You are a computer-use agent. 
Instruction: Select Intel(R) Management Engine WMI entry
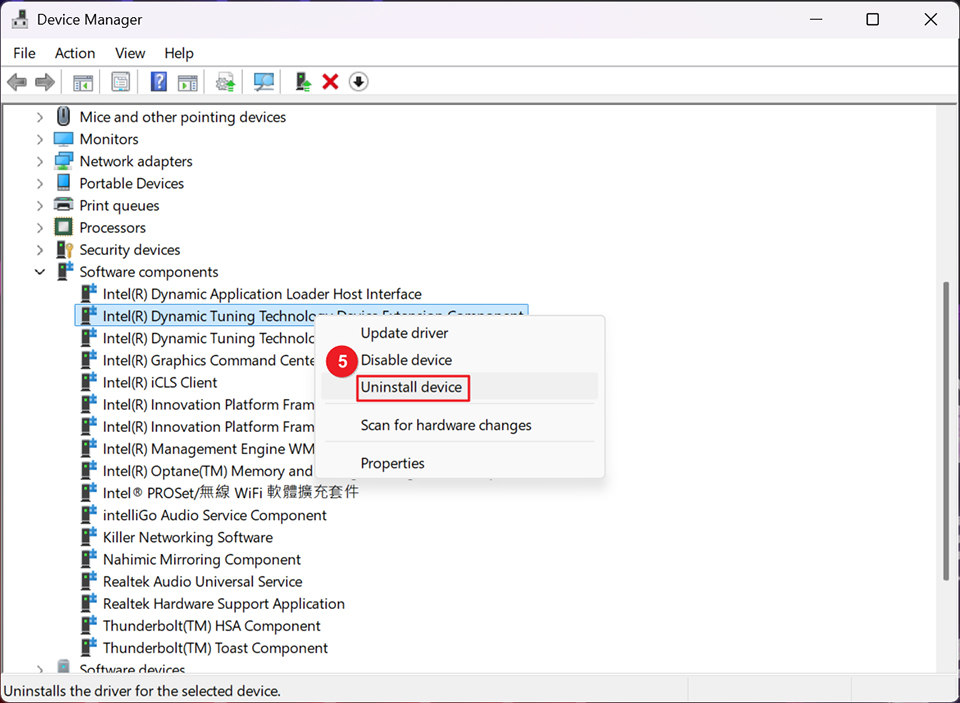(208, 449)
